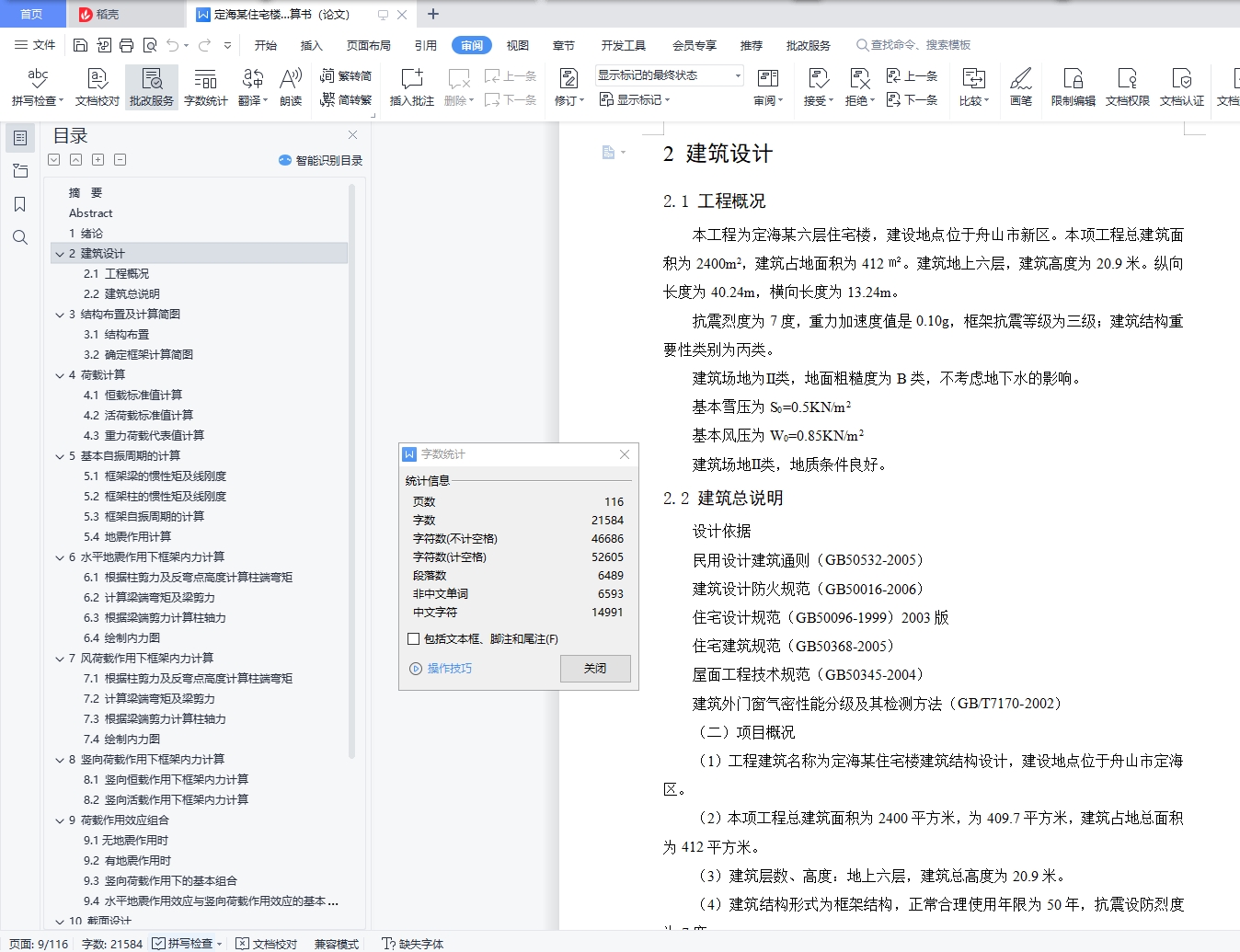Open 文档权限 document permissions
The width and height of the screenshot is (1240, 952).
[x=1128, y=87]
